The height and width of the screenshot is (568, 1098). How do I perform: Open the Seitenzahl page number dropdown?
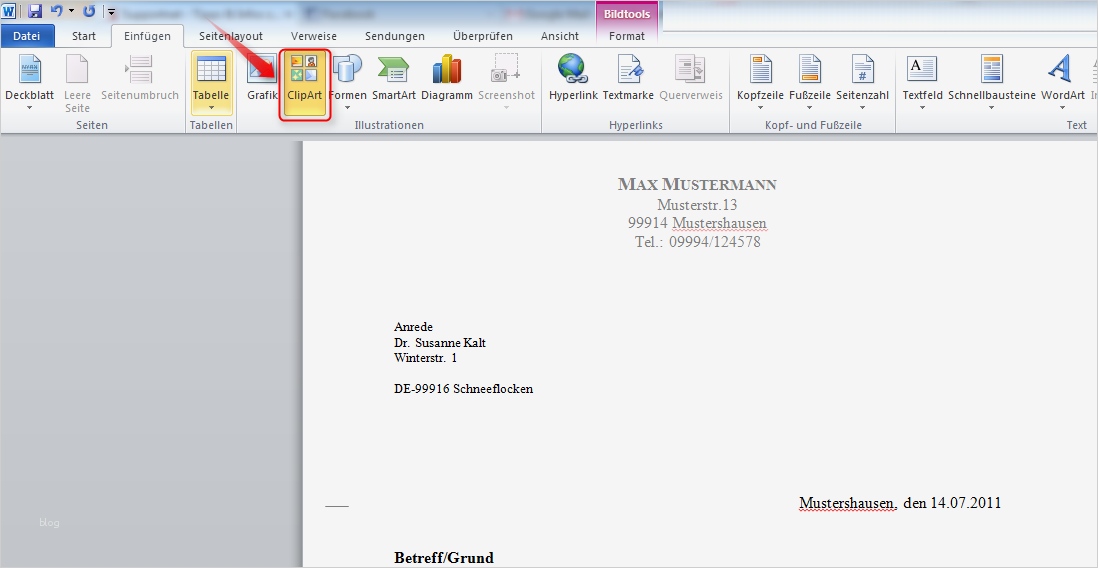862,106
